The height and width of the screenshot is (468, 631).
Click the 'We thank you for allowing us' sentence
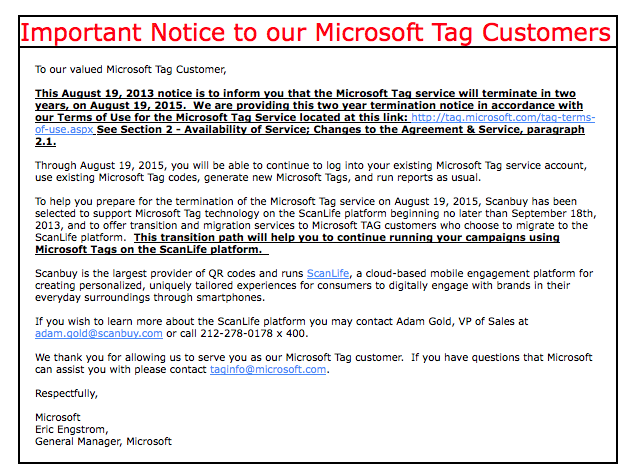click(219, 357)
